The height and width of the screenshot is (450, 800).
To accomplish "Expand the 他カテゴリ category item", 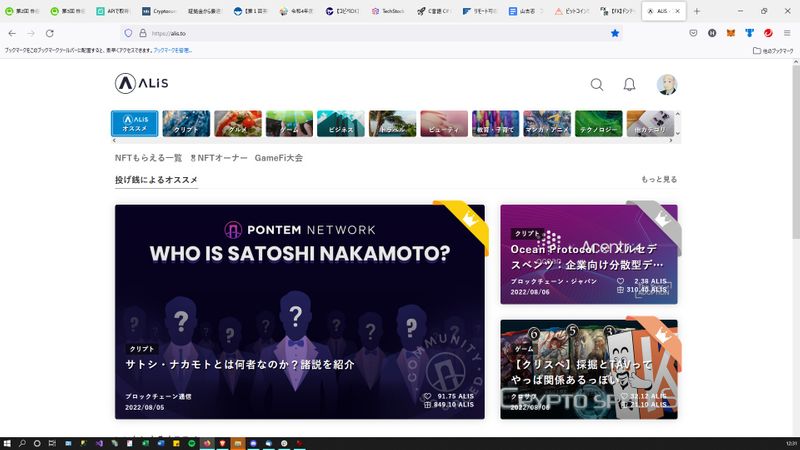I will [650, 123].
